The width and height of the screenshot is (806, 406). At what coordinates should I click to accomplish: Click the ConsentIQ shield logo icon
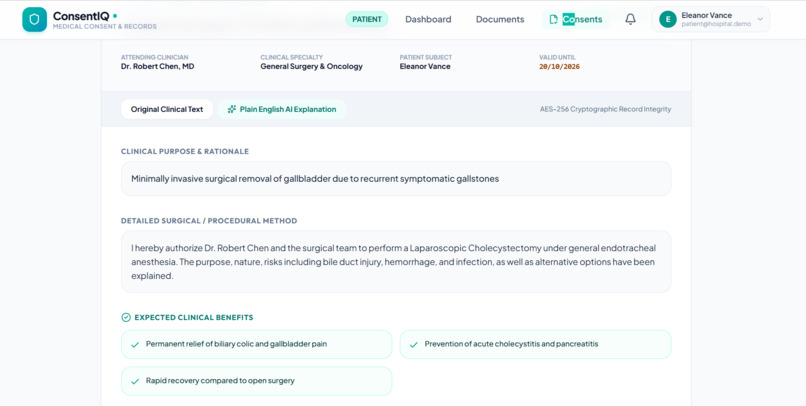pyautogui.click(x=34, y=20)
